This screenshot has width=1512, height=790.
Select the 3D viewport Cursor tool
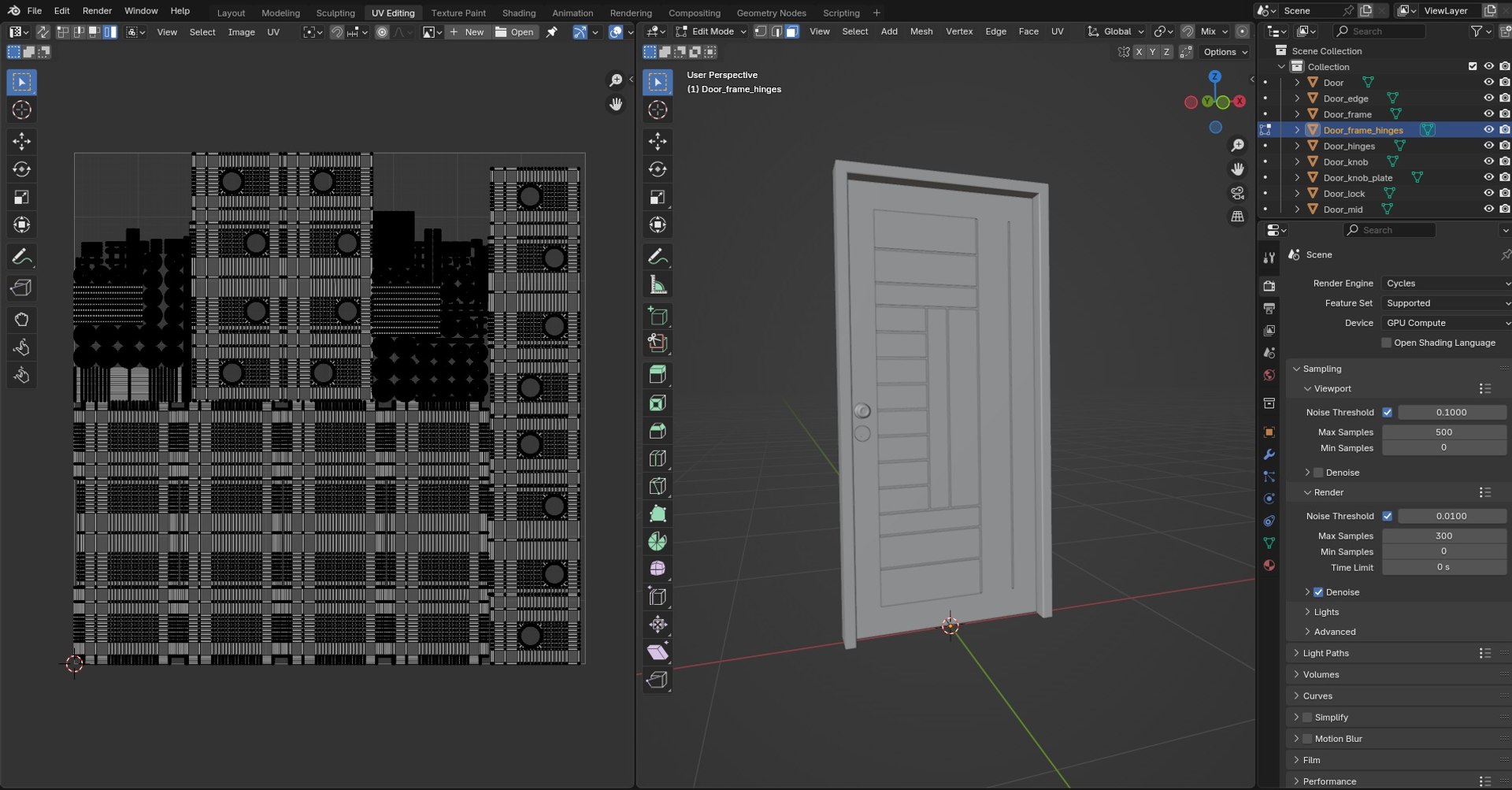pyautogui.click(x=658, y=110)
